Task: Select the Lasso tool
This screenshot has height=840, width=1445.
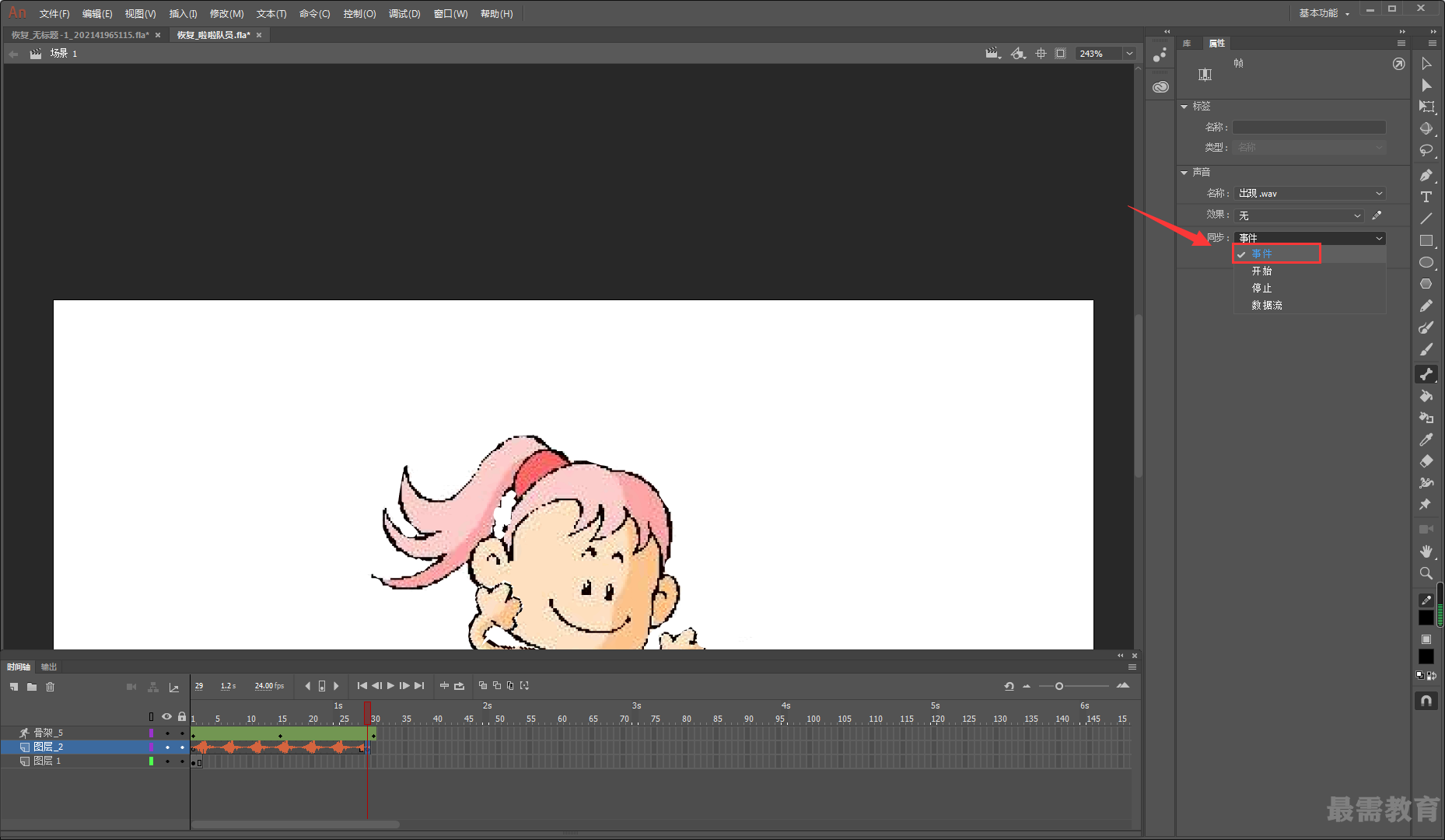Action: [x=1426, y=150]
